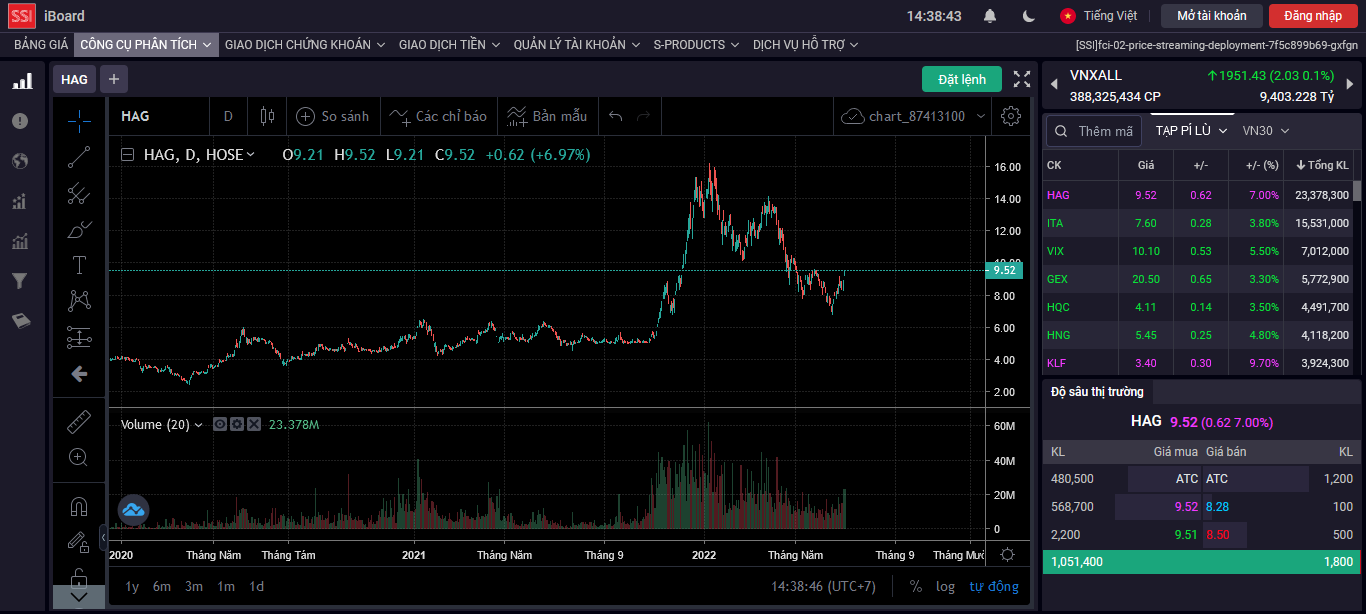Toggle tự động auto scale
Viewport: 1366px width, 614px height.
point(994,587)
